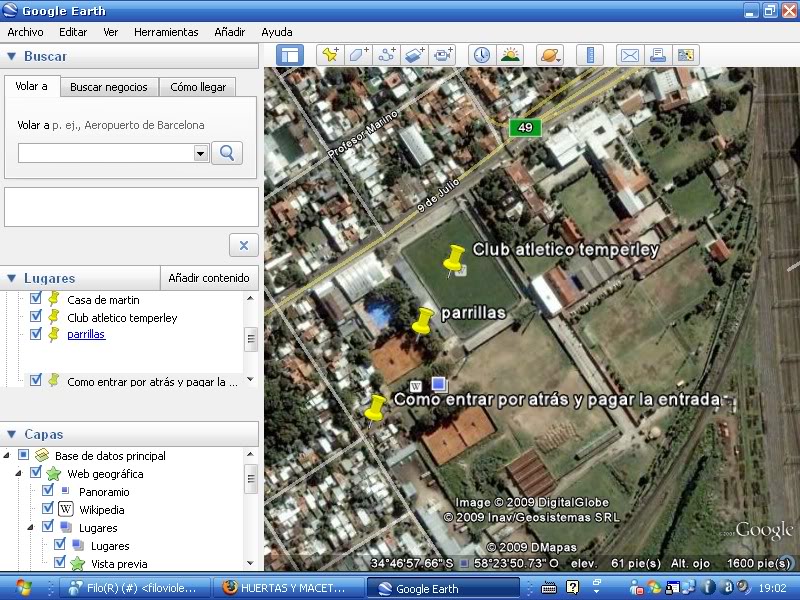Select the inner Lugares sublayer row

[110, 546]
